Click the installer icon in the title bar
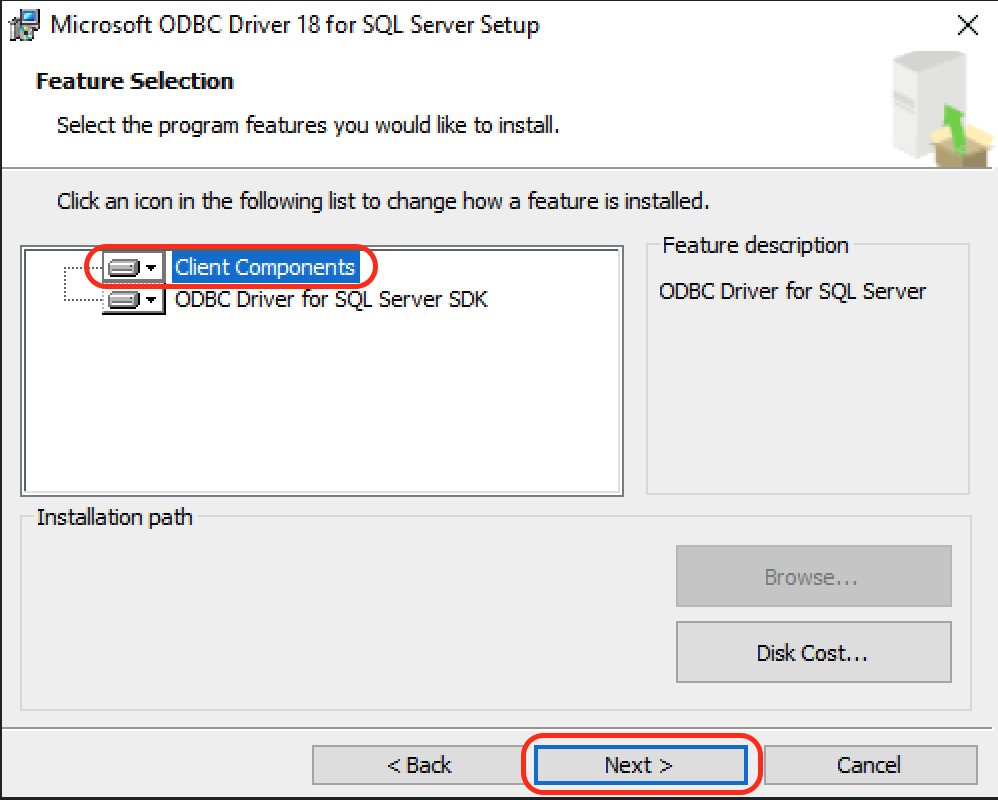Image resolution: width=998 pixels, height=800 pixels. pyautogui.click(x=23, y=25)
